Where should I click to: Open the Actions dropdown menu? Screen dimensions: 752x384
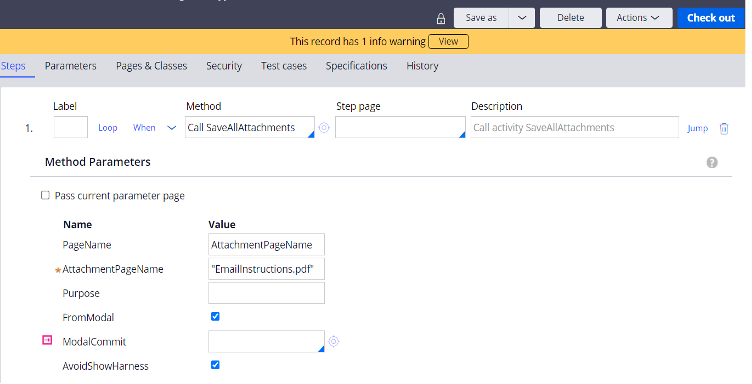coord(639,18)
